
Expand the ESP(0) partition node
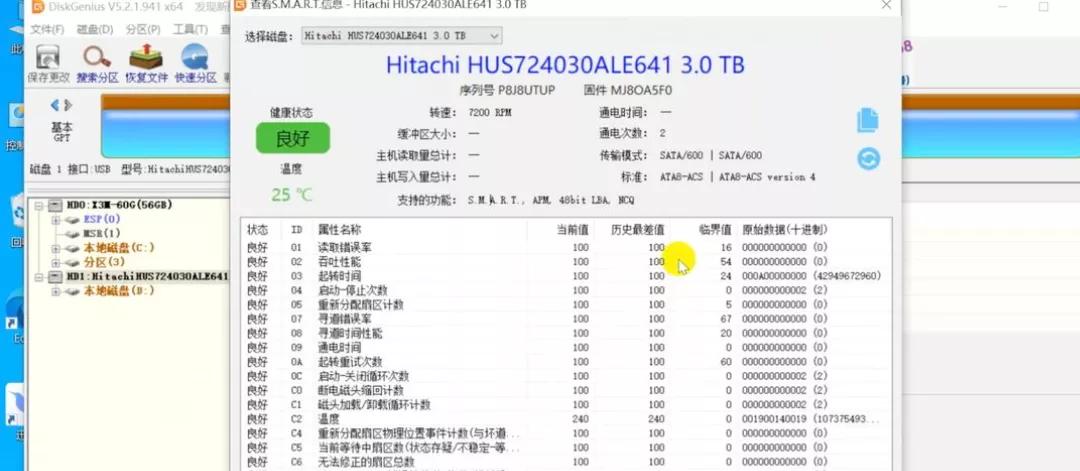coord(55,220)
